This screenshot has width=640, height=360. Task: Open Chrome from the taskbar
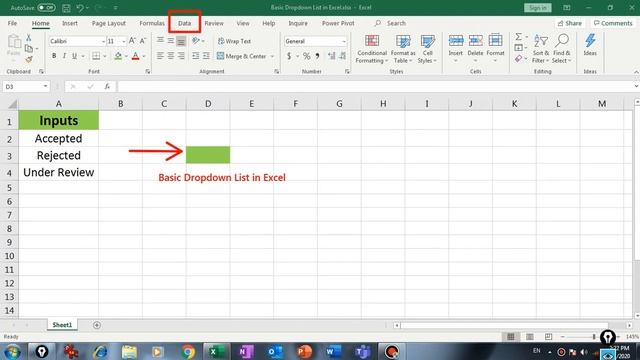coord(188,351)
